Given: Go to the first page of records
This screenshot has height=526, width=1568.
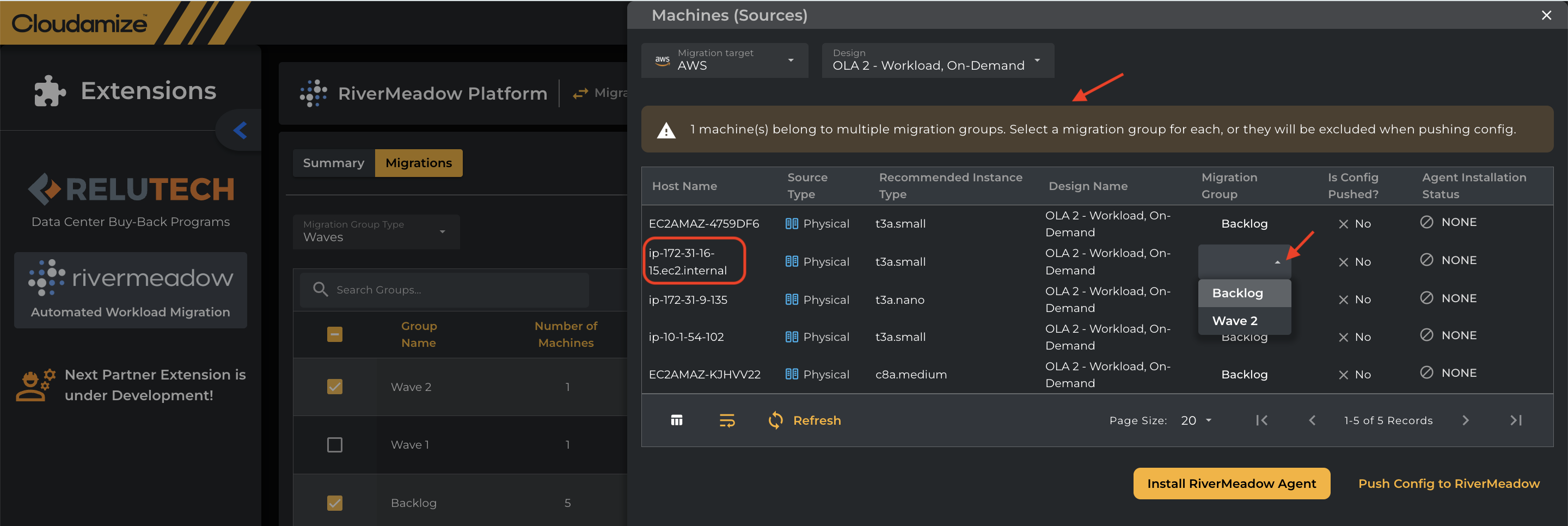Looking at the screenshot, I should tap(1261, 420).
